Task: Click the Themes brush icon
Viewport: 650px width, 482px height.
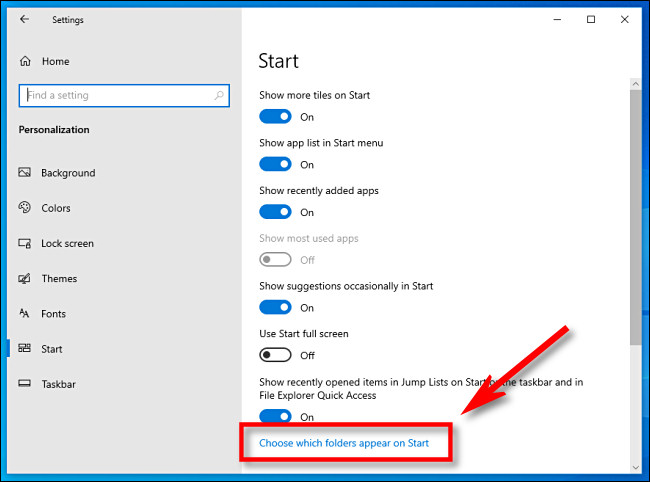Action: point(25,278)
